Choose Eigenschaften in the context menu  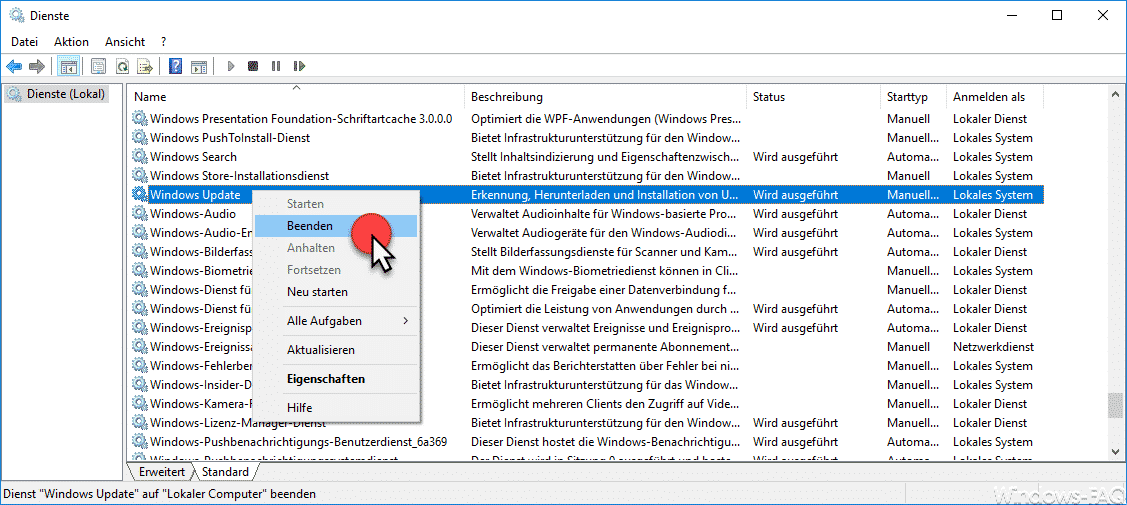coord(336,379)
